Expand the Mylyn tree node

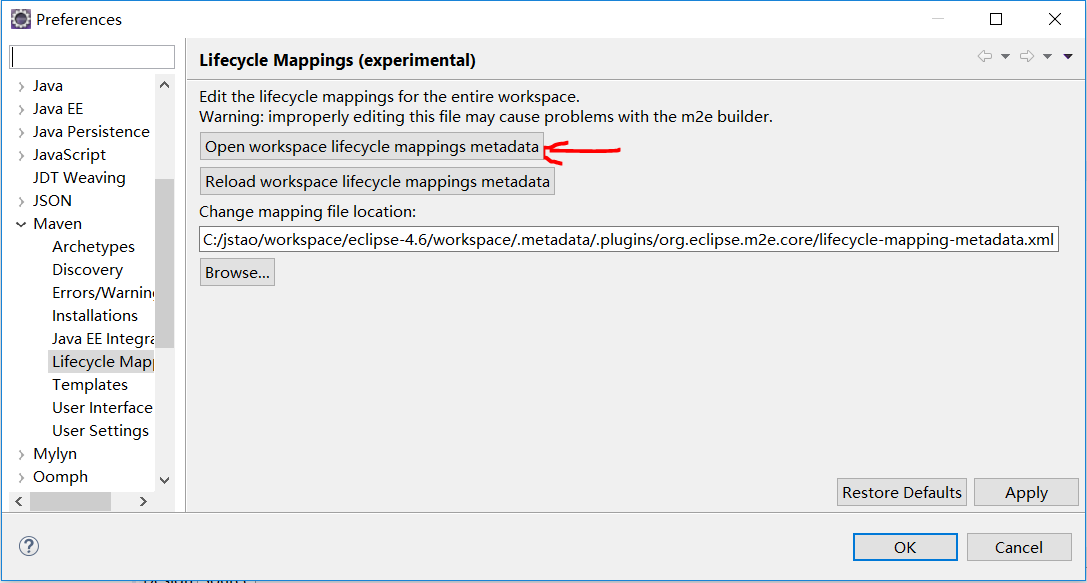pyautogui.click(x=21, y=455)
